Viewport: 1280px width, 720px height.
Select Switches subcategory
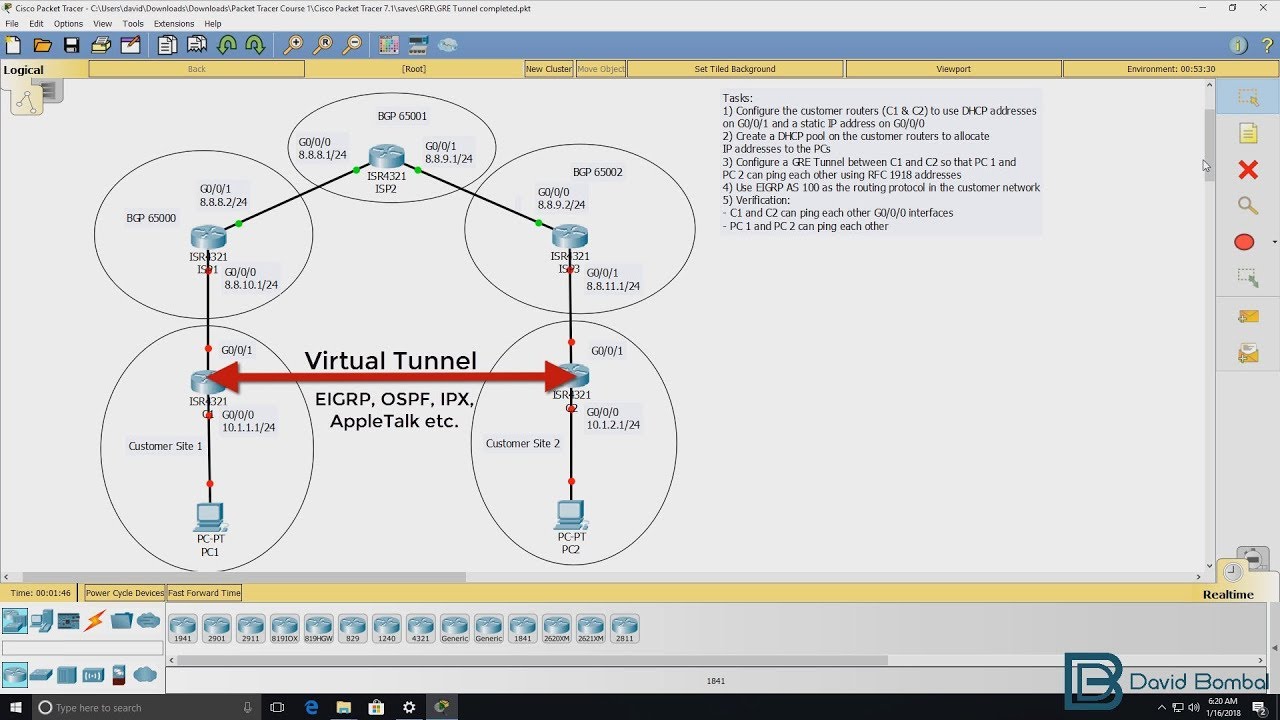[x=41, y=675]
